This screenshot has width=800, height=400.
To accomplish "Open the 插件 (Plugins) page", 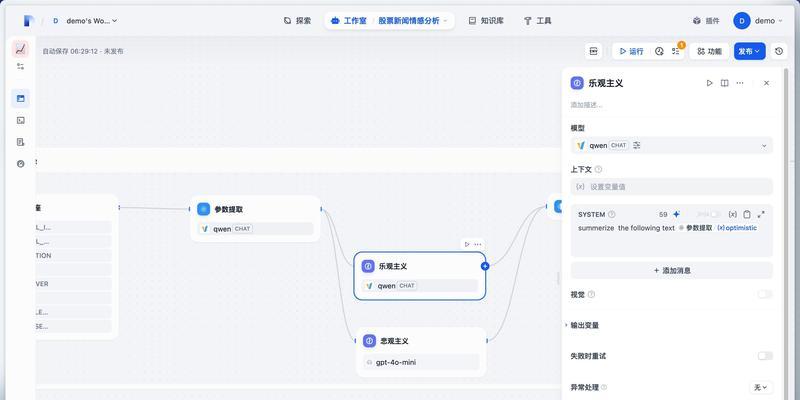I will [706, 21].
